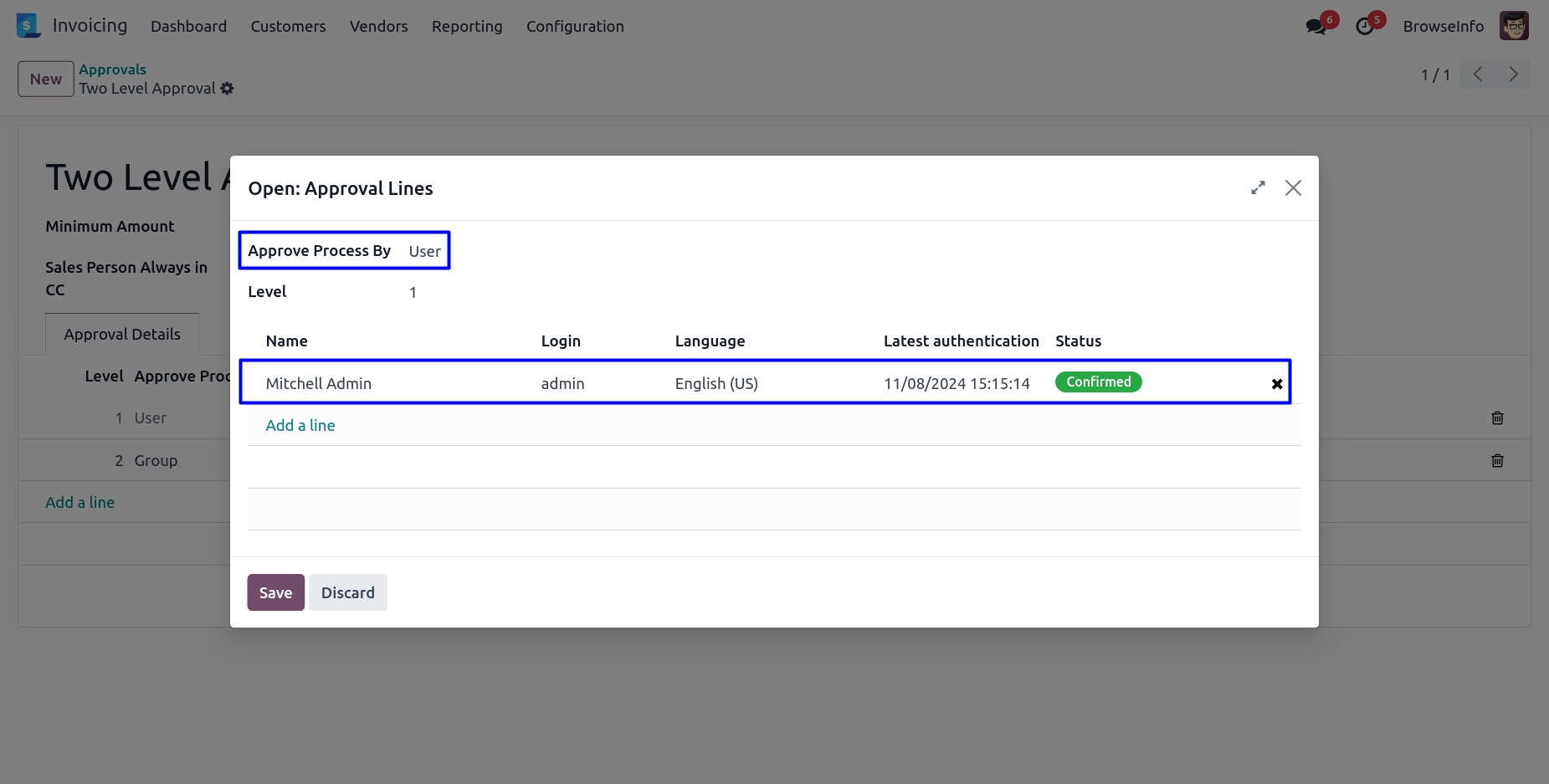Image resolution: width=1549 pixels, height=784 pixels.
Task: Expand the dialog to full screen
Action: click(1258, 188)
